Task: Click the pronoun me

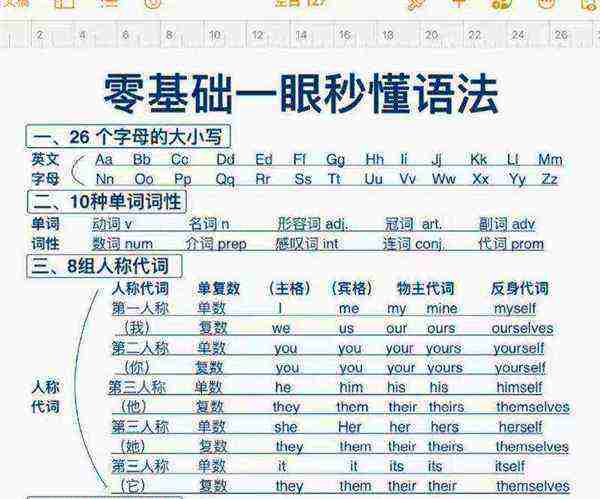Action: 349,308
